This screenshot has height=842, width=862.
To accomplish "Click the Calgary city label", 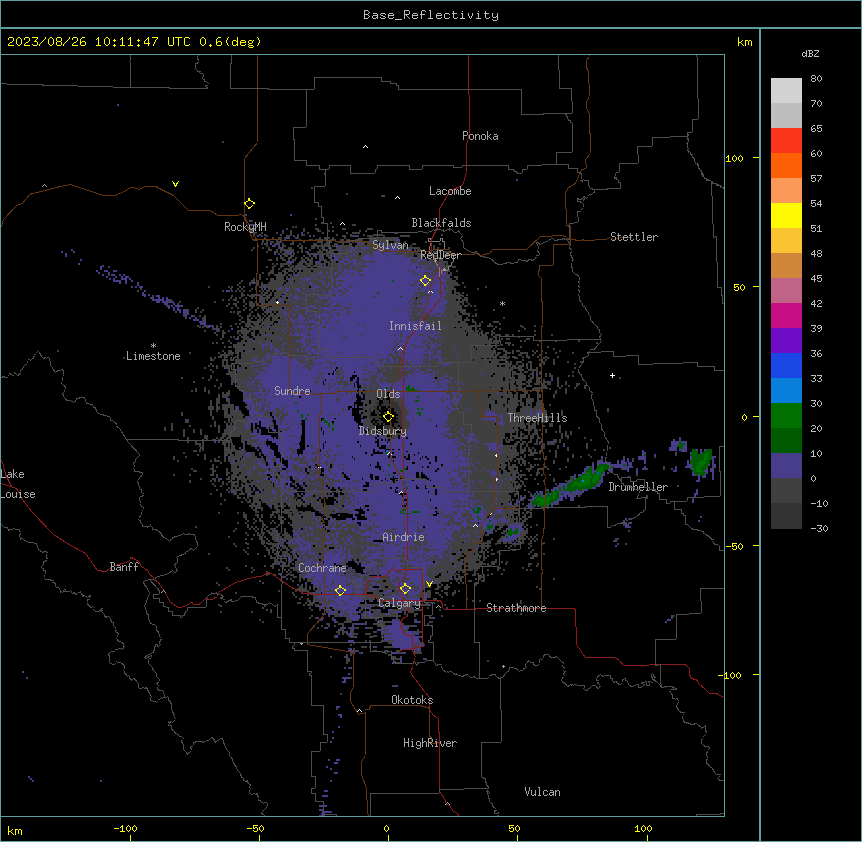I will 399,603.
